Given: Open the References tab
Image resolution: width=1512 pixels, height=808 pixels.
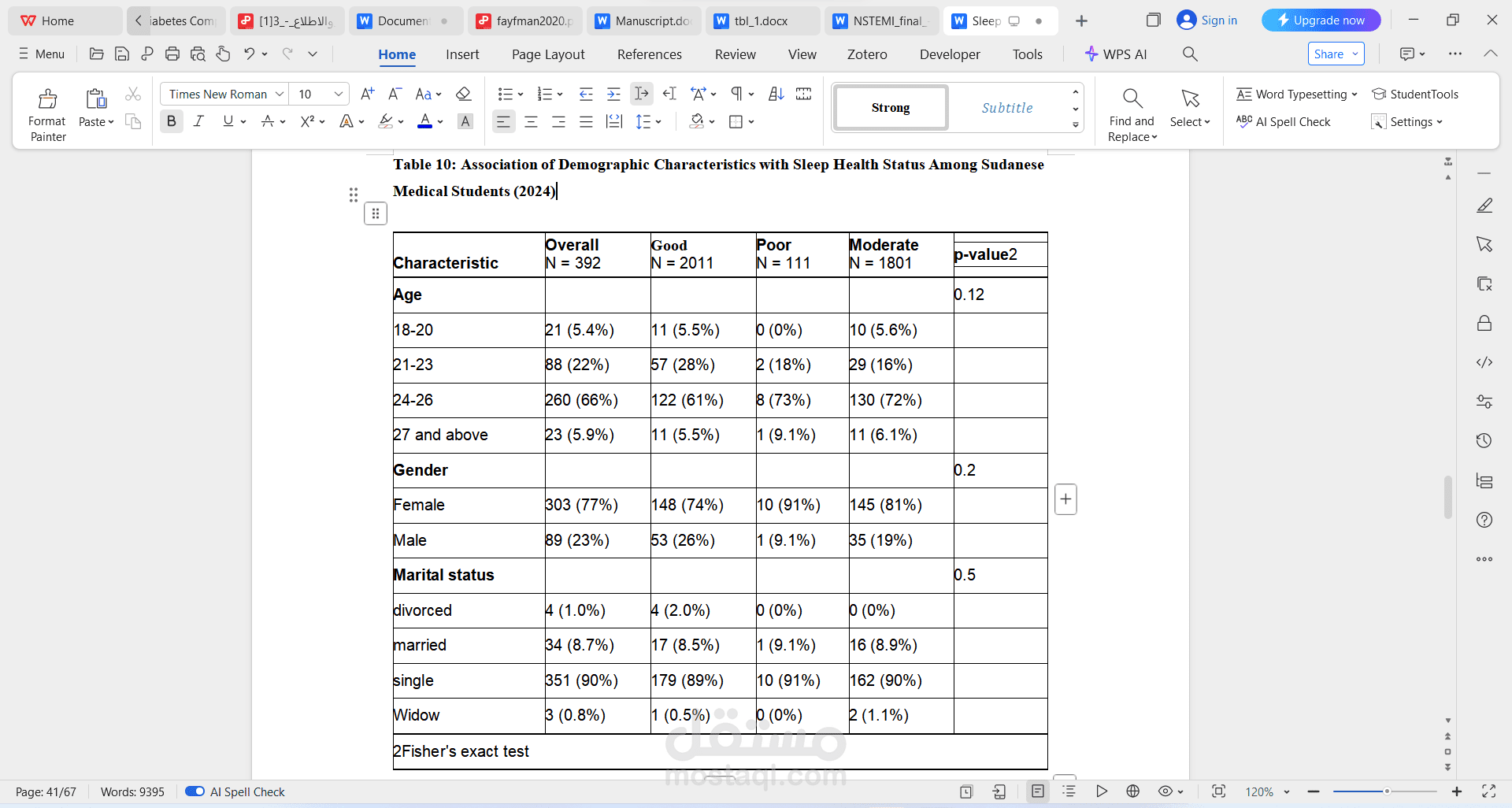Looking at the screenshot, I should 650,54.
